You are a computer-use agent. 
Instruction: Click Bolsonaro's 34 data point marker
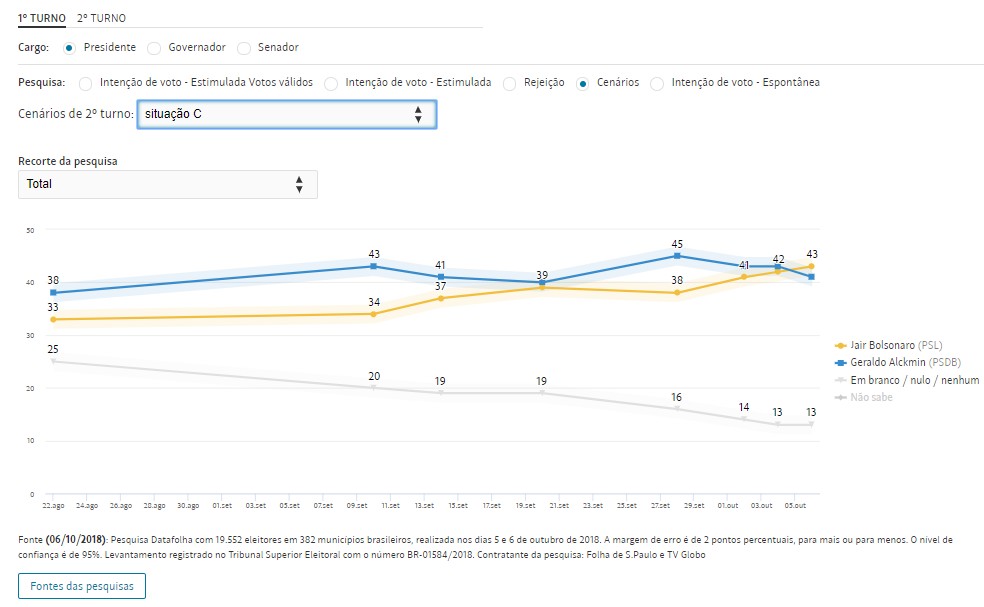(373, 314)
